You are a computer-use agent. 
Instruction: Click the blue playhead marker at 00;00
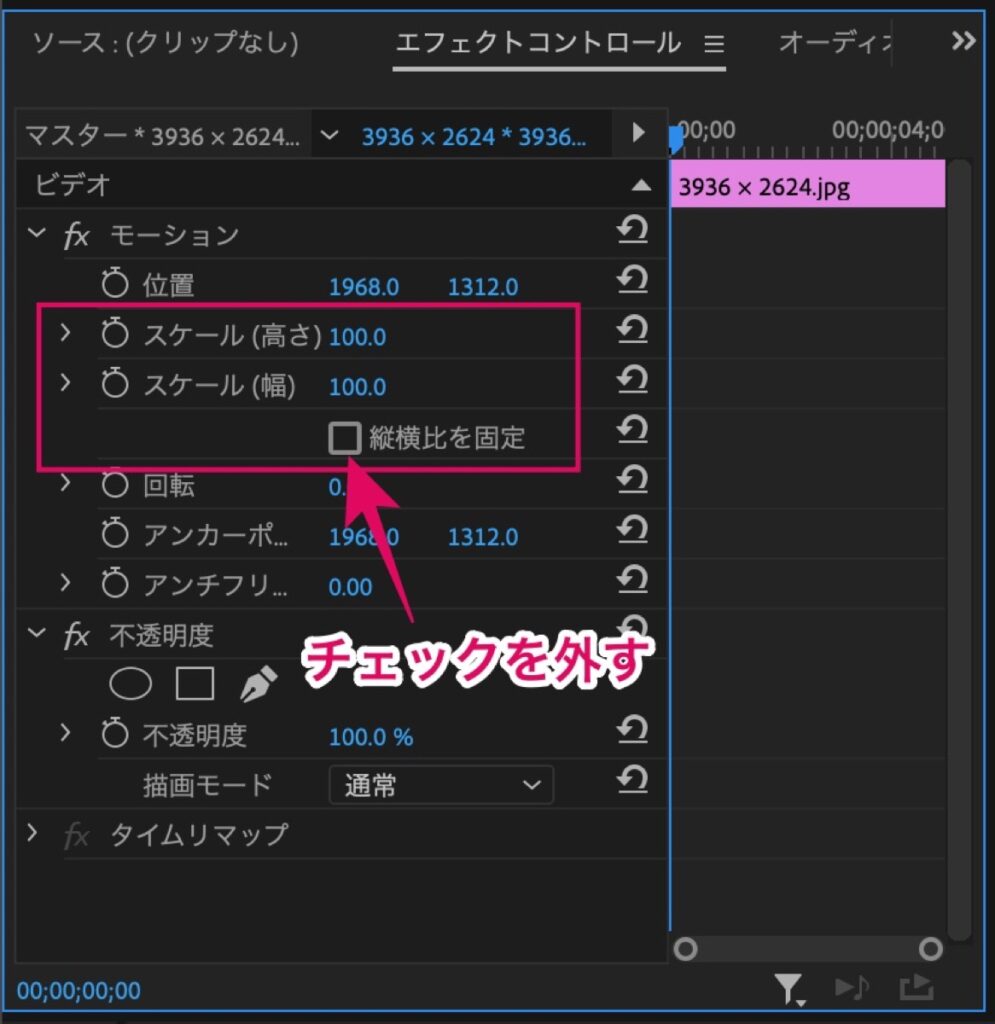(676, 138)
